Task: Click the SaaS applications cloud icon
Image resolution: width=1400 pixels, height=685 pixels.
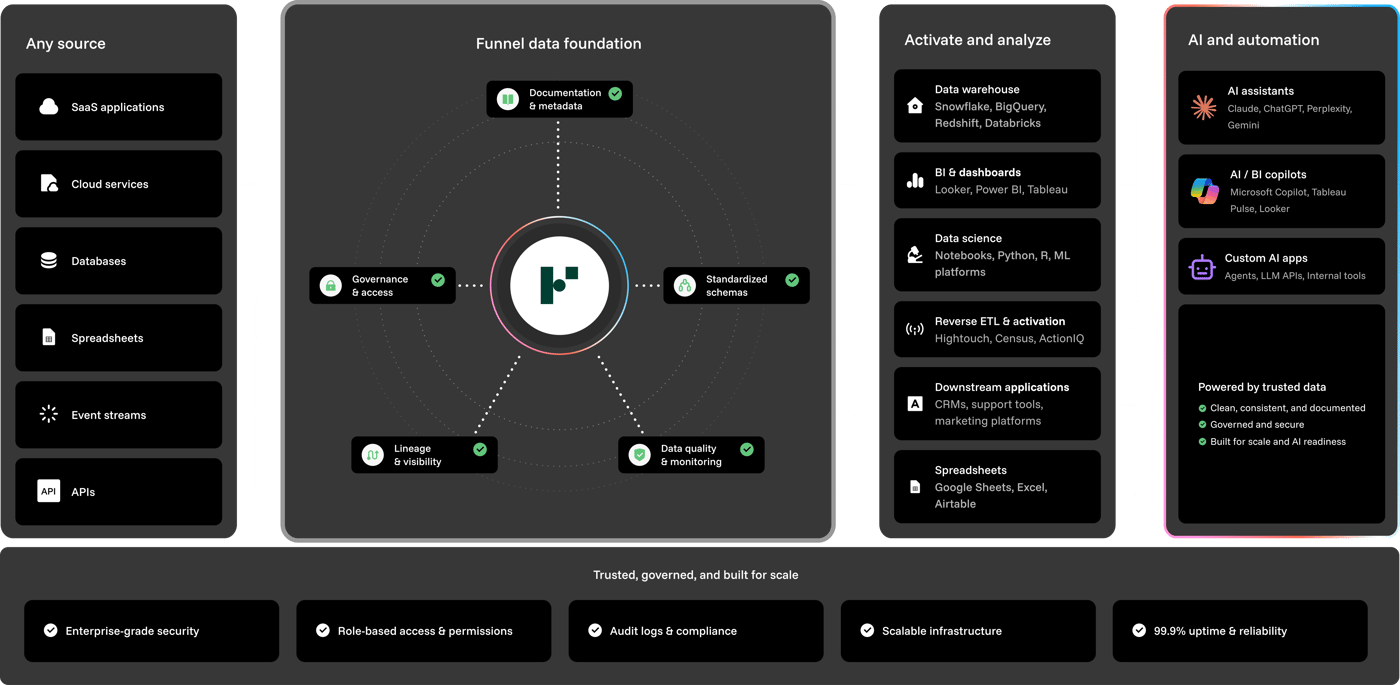Action: coord(48,107)
